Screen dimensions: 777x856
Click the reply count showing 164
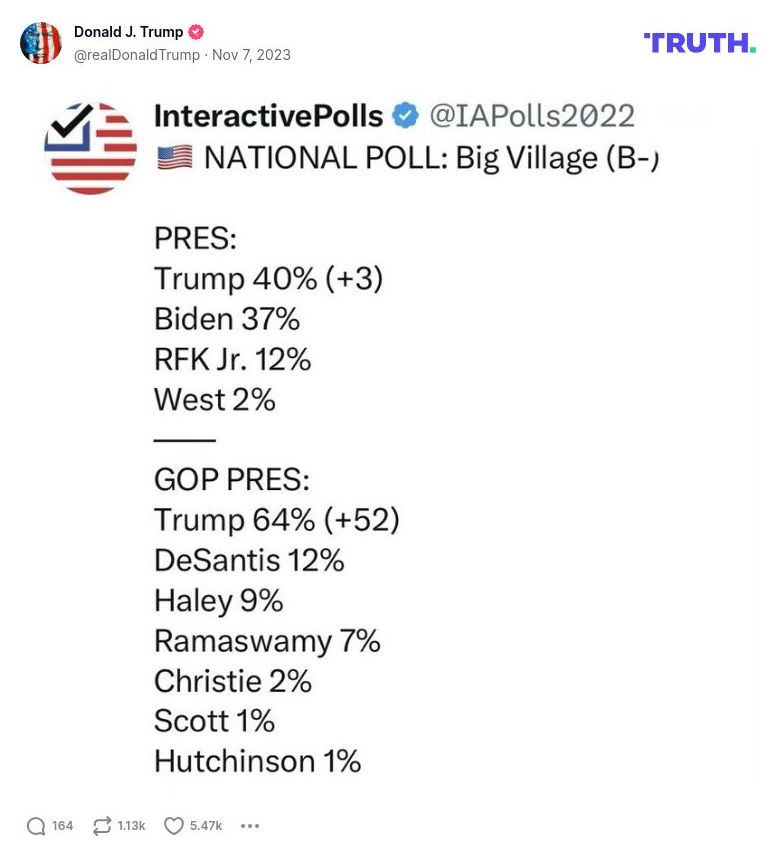click(62, 826)
